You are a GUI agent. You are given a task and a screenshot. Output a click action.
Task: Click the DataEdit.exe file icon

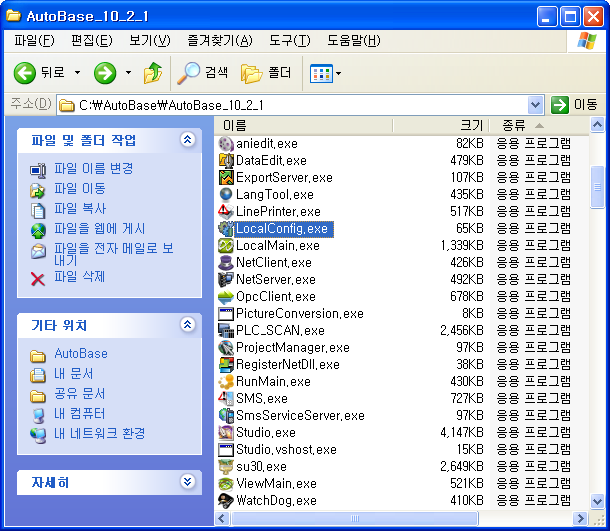[x=226, y=161]
